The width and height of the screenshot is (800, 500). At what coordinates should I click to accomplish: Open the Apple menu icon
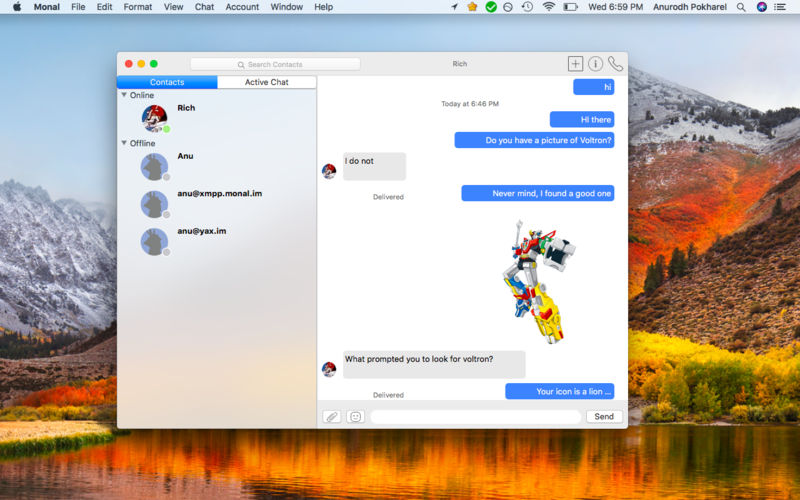[x=17, y=7]
